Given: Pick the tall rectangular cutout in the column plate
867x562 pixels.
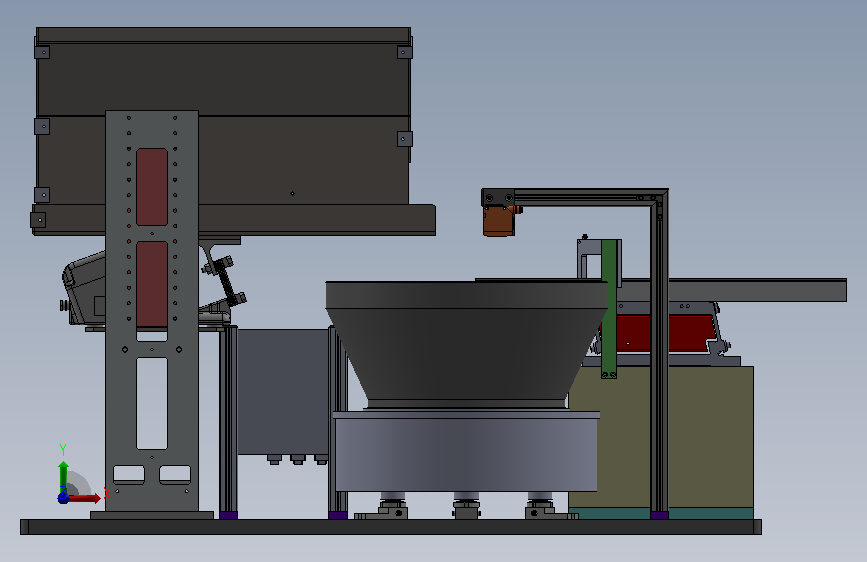Looking at the screenshot, I should (152, 403).
